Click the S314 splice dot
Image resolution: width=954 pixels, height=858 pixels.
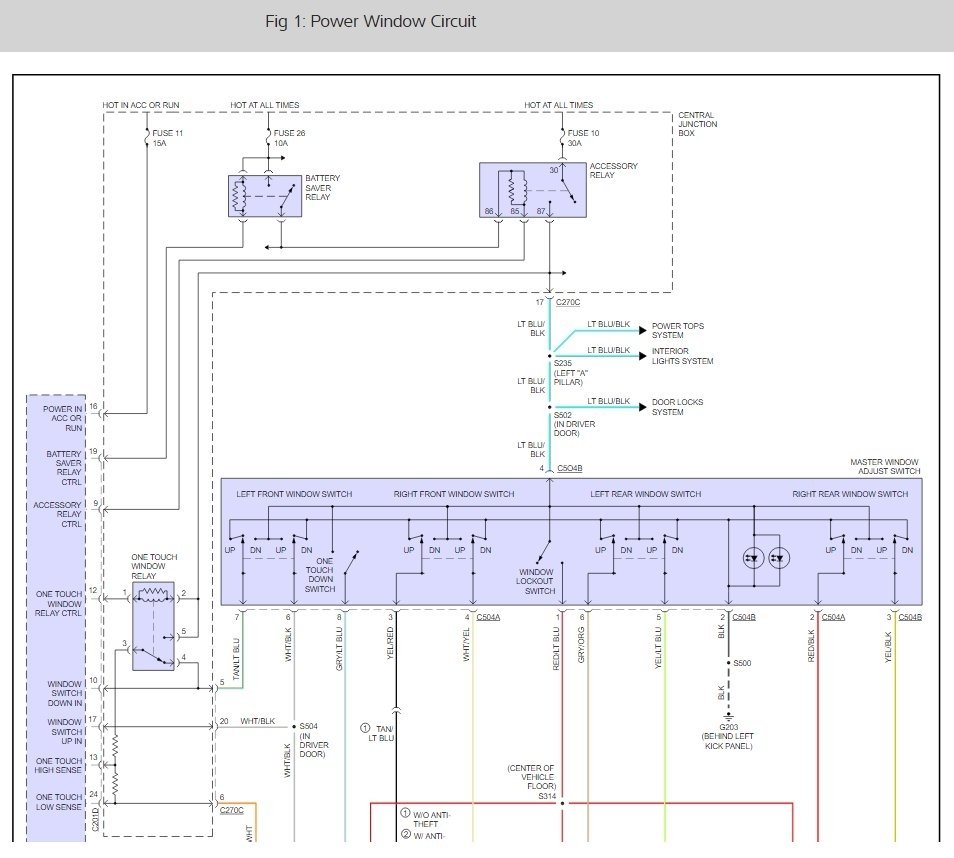click(x=562, y=803)
